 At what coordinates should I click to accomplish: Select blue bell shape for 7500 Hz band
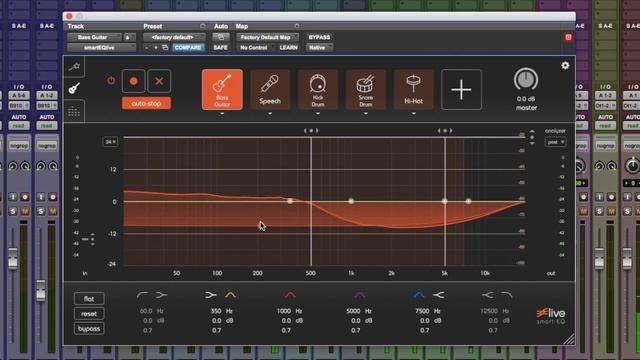click(419, 295)
